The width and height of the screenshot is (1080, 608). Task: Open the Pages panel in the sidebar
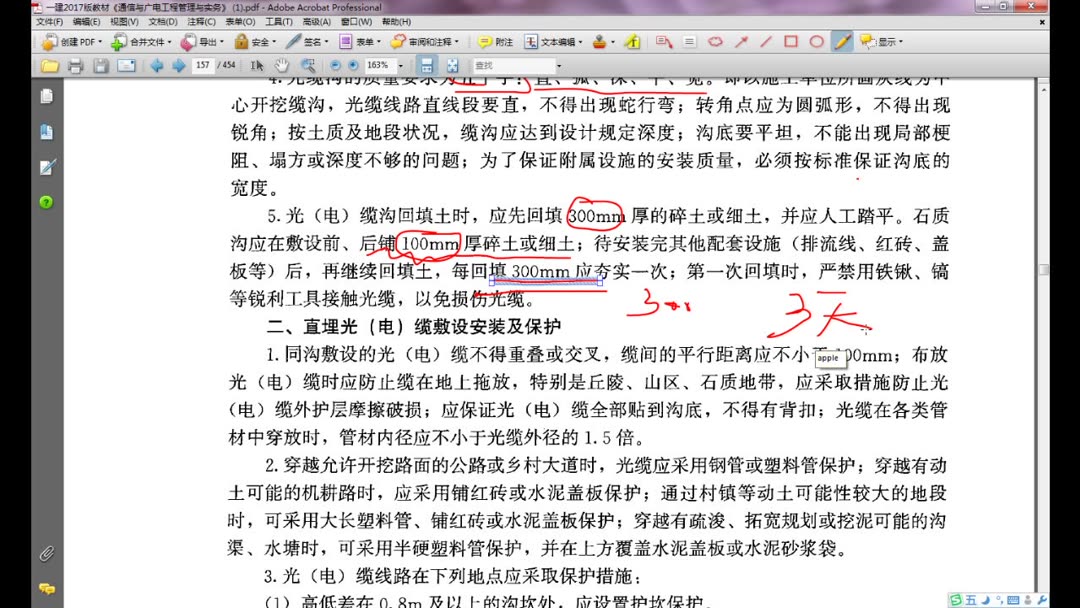pos(45,96)
